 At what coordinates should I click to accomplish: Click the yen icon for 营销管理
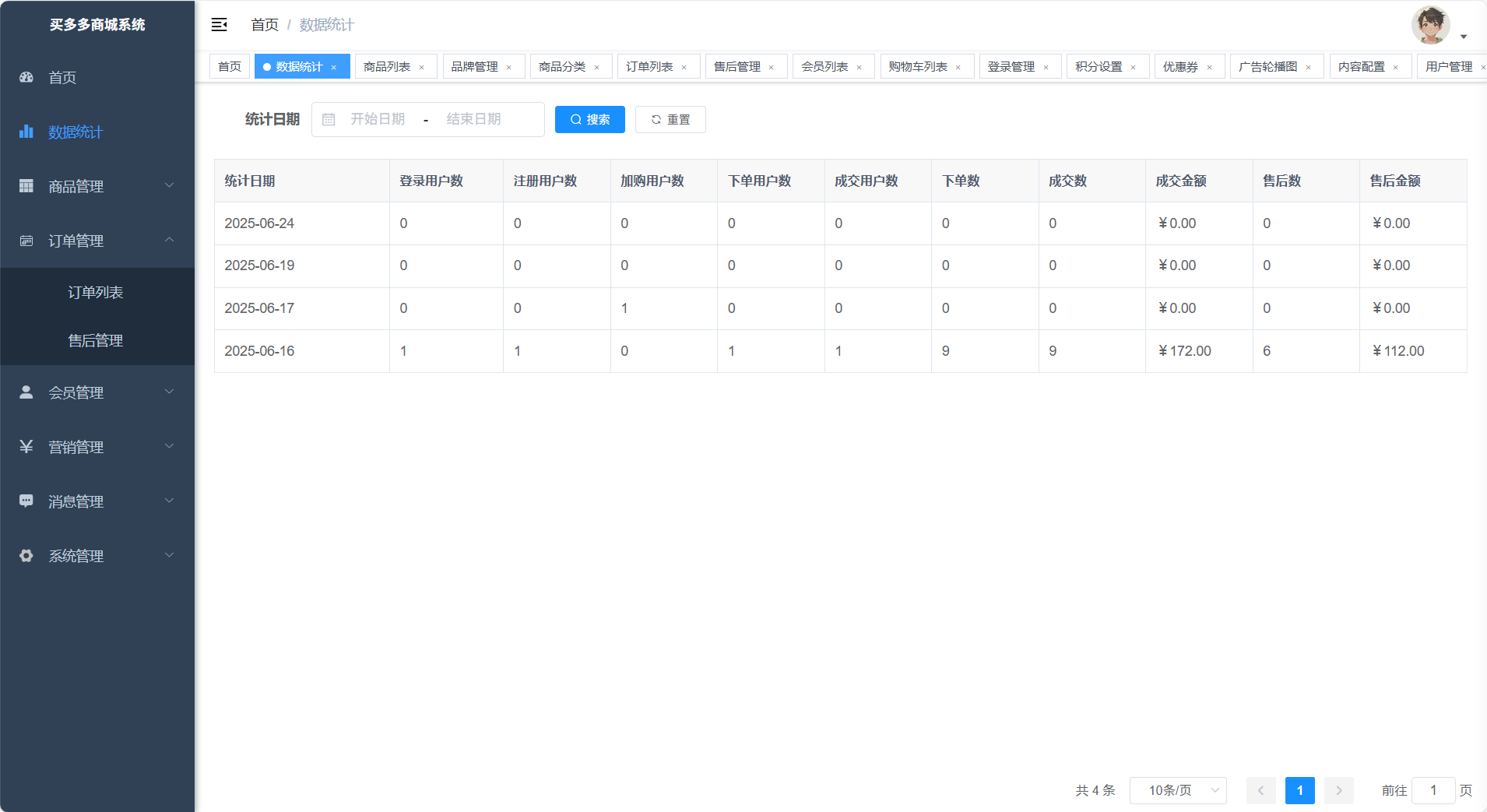[26, 447]
